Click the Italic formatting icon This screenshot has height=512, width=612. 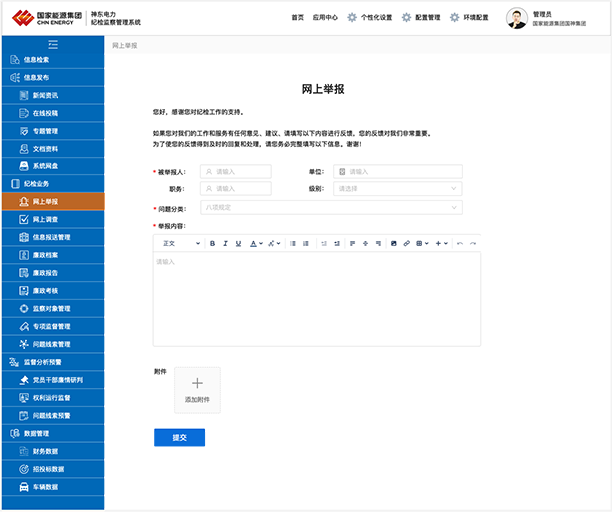coord(225,244)
